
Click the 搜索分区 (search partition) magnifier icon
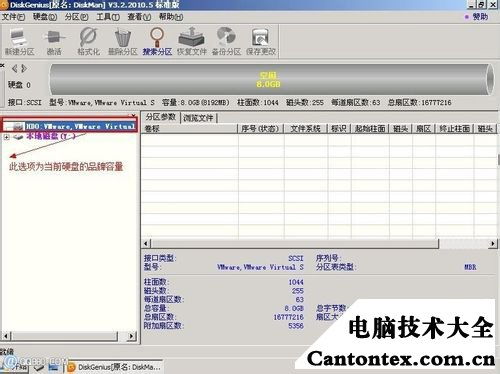click(x=157, y=42)
